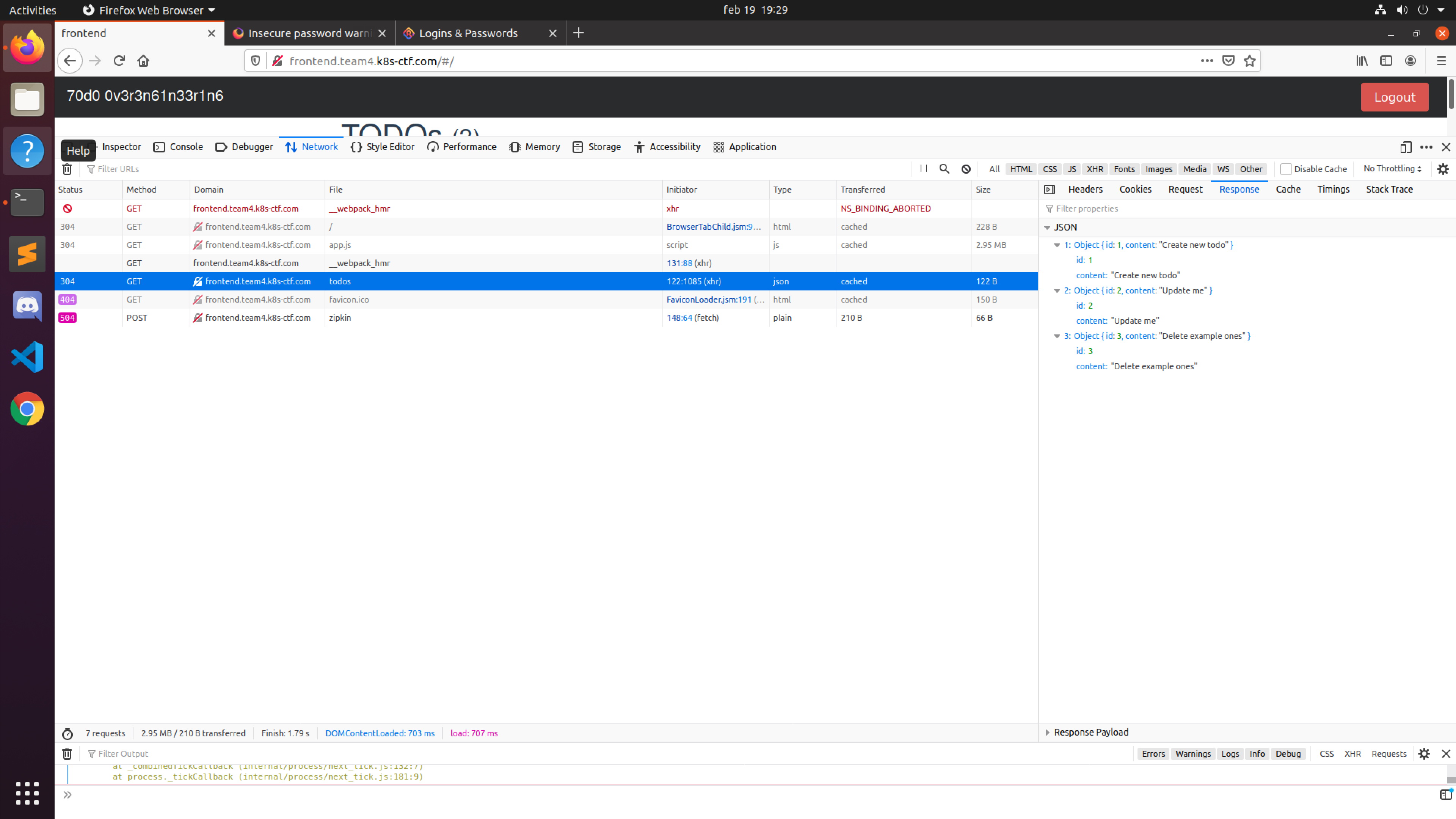Enable the Disable Cache checkbox

click(x=1287, y=168)
